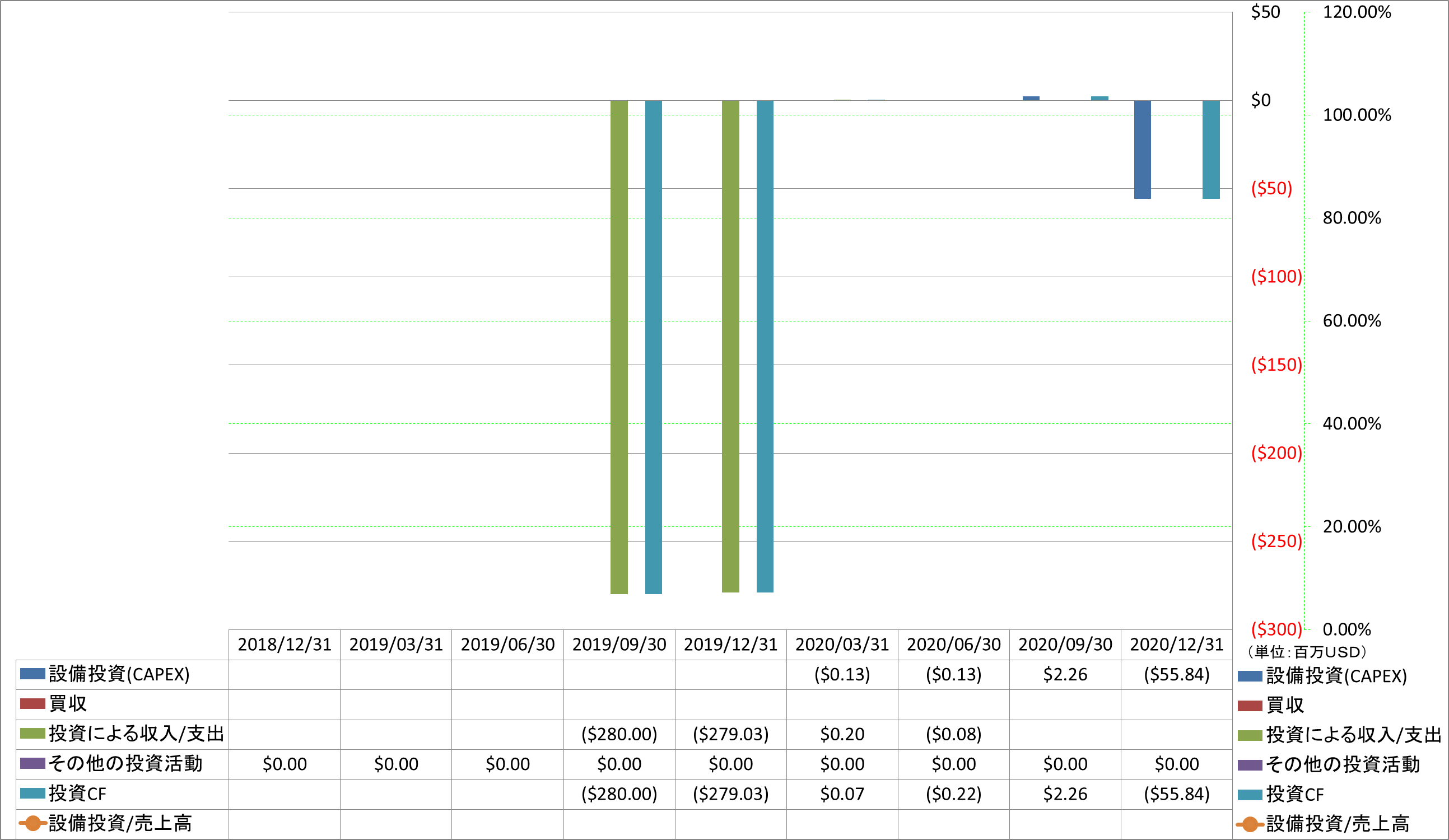Click the green 投資による収入/支出 swatch in the data table
This screenshot has width=1449, height=840.
pyautogui.click(x=33, y=734)
